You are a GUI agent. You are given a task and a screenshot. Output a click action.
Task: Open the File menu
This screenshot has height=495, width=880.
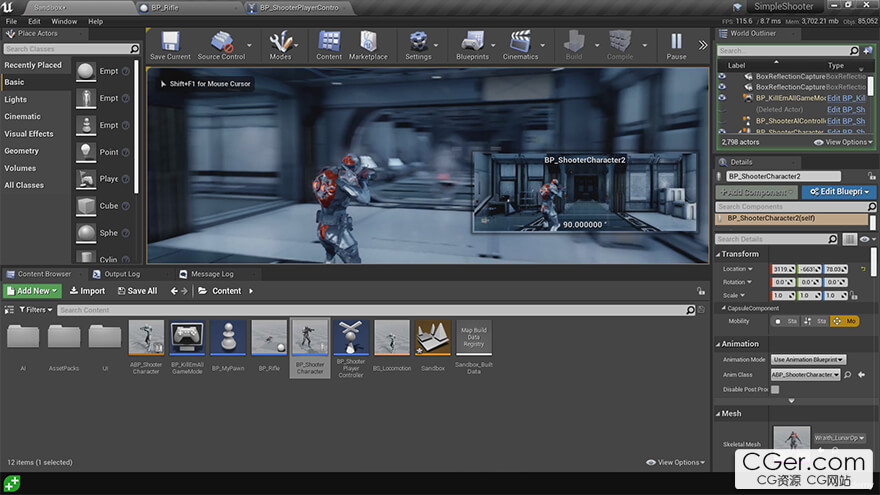point(11,21)
